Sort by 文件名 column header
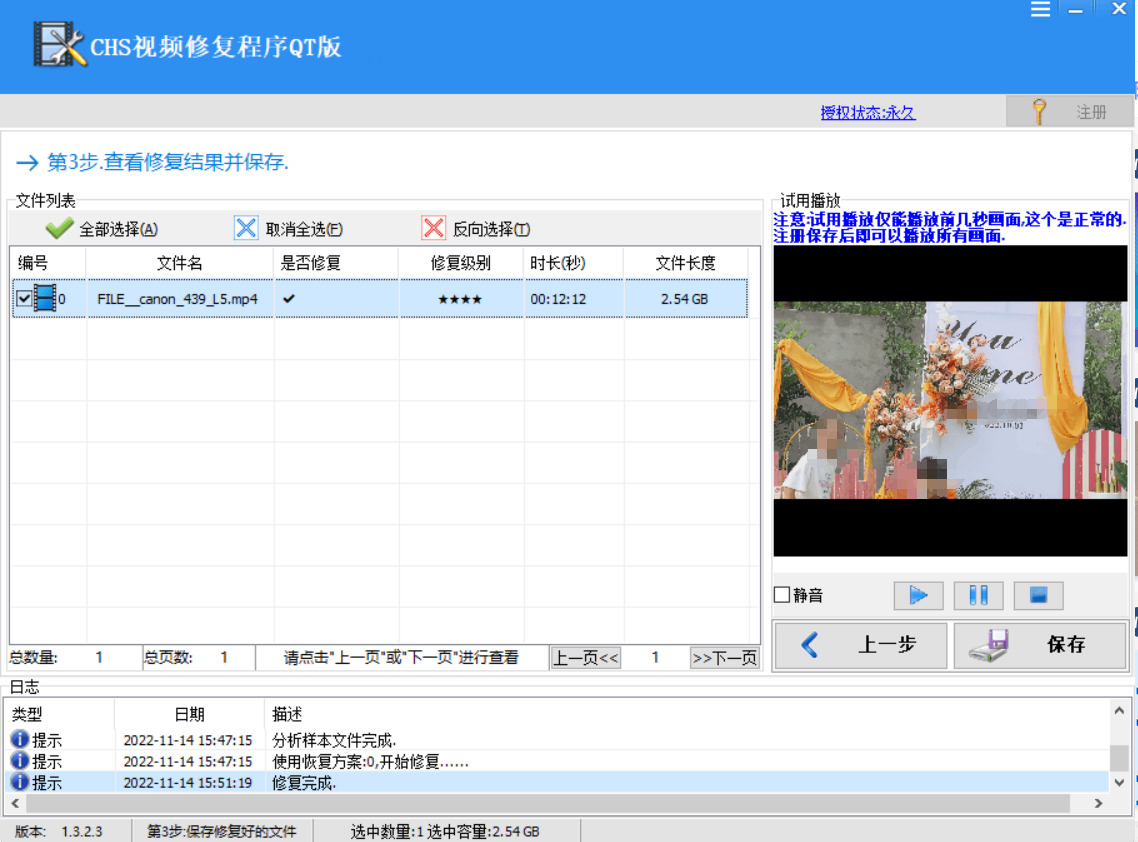 [x=180, y=263]
